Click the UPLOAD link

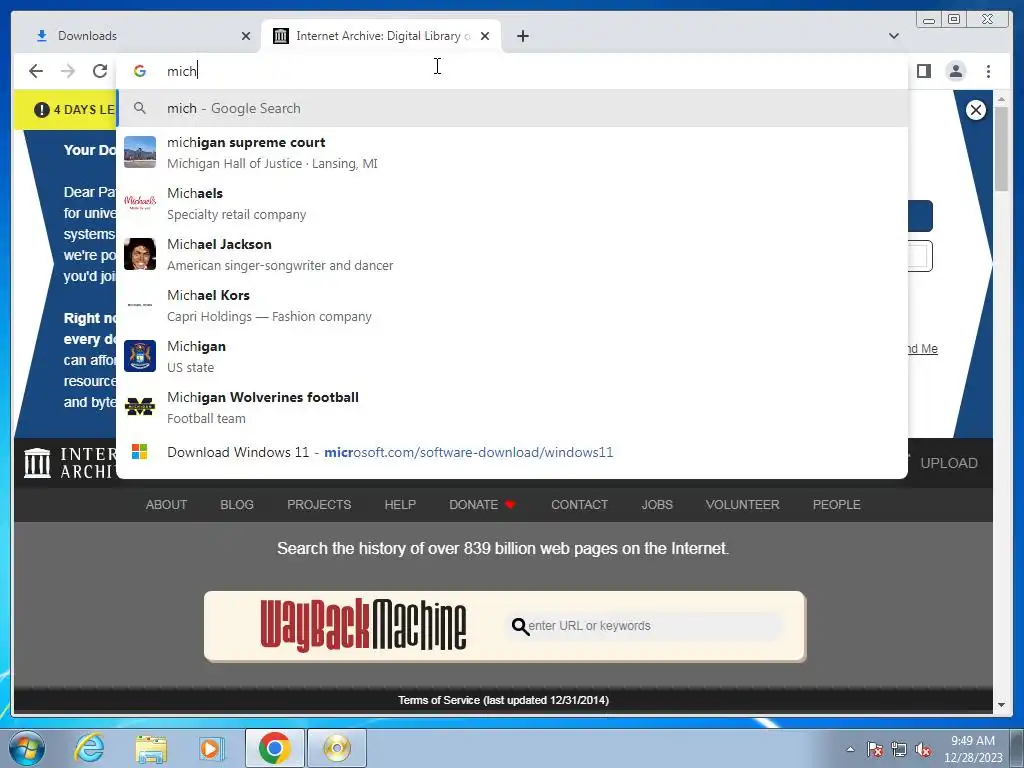tap(948, 463)
